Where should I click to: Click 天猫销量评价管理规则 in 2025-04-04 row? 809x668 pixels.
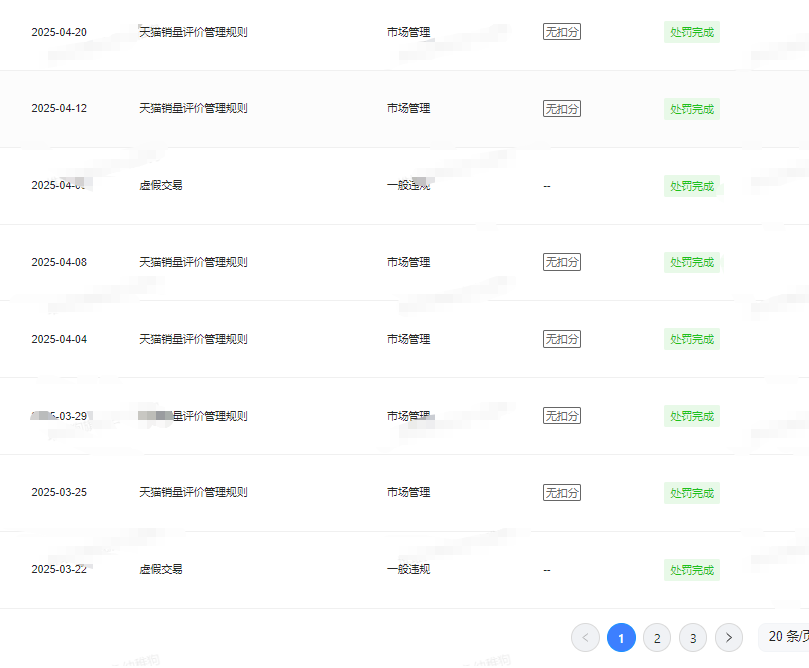point(193,339)
